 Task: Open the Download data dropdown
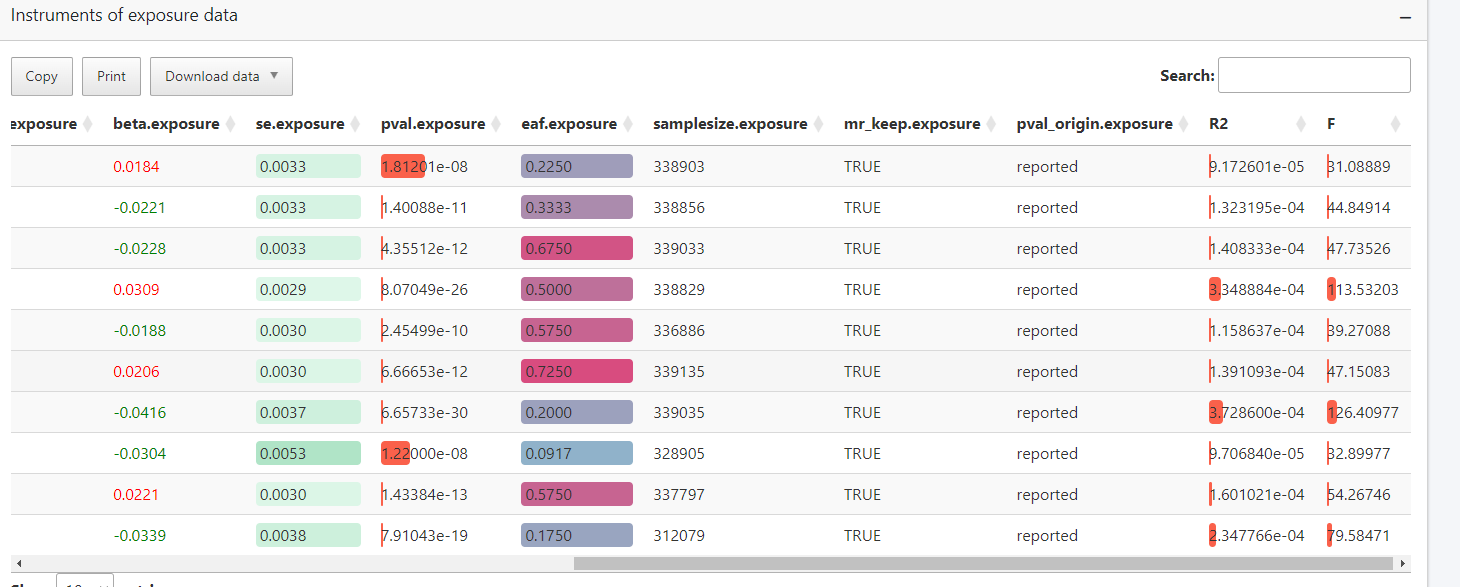point(221,76)
